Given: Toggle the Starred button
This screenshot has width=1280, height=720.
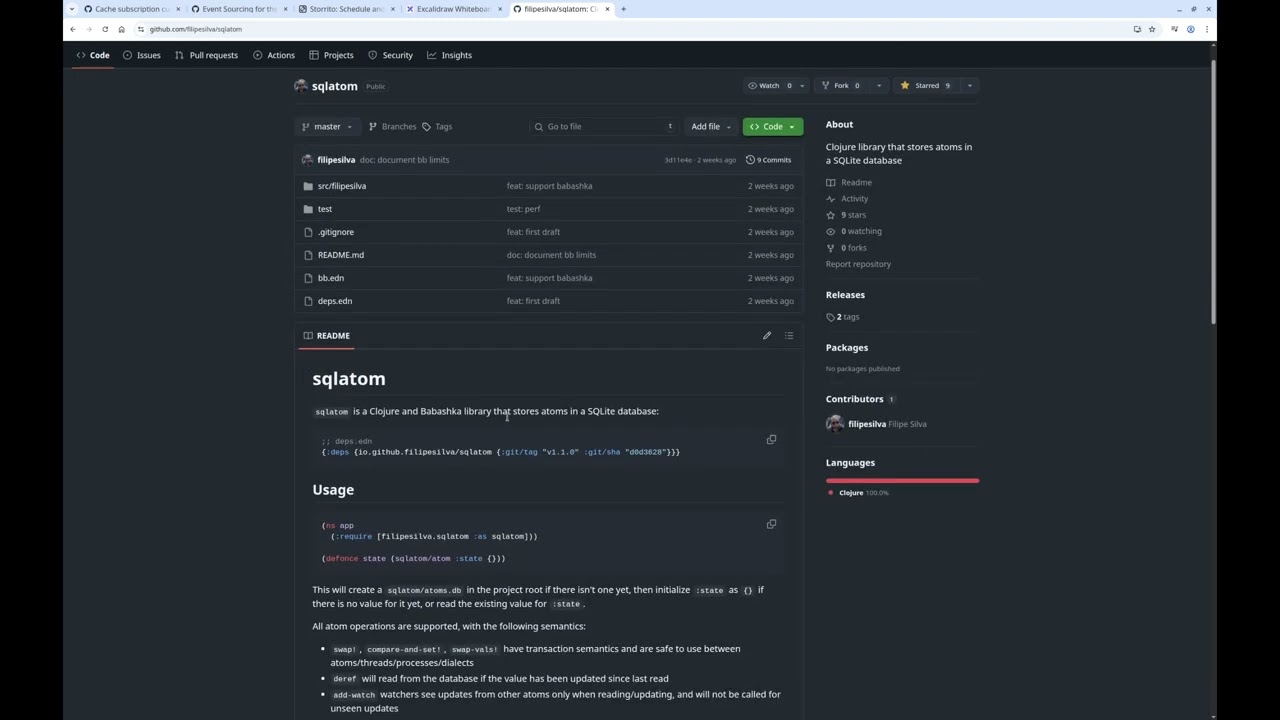Looking at the screenshot, I should tap(926, 86).
